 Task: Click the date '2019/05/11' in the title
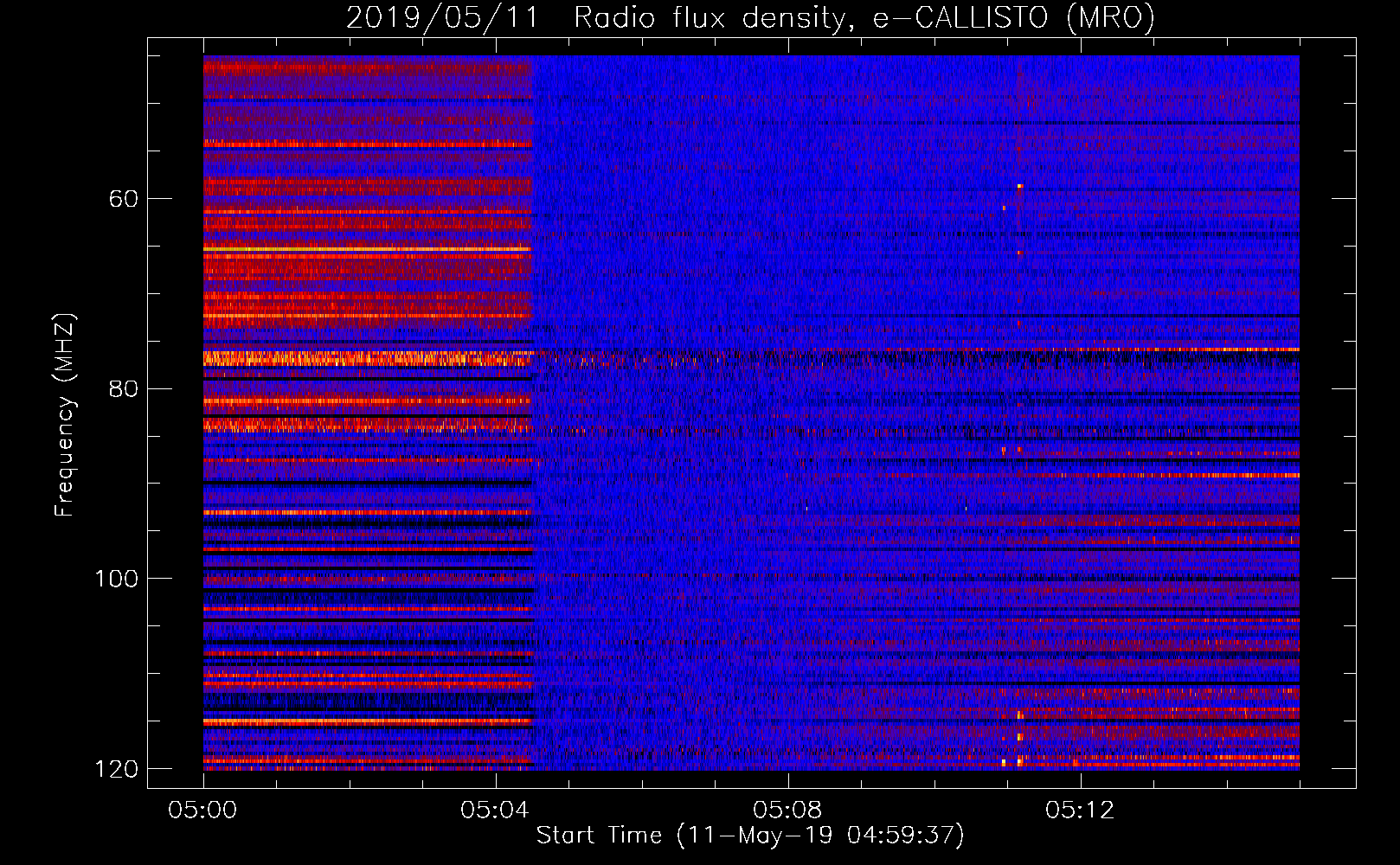[x=442, y=18]
